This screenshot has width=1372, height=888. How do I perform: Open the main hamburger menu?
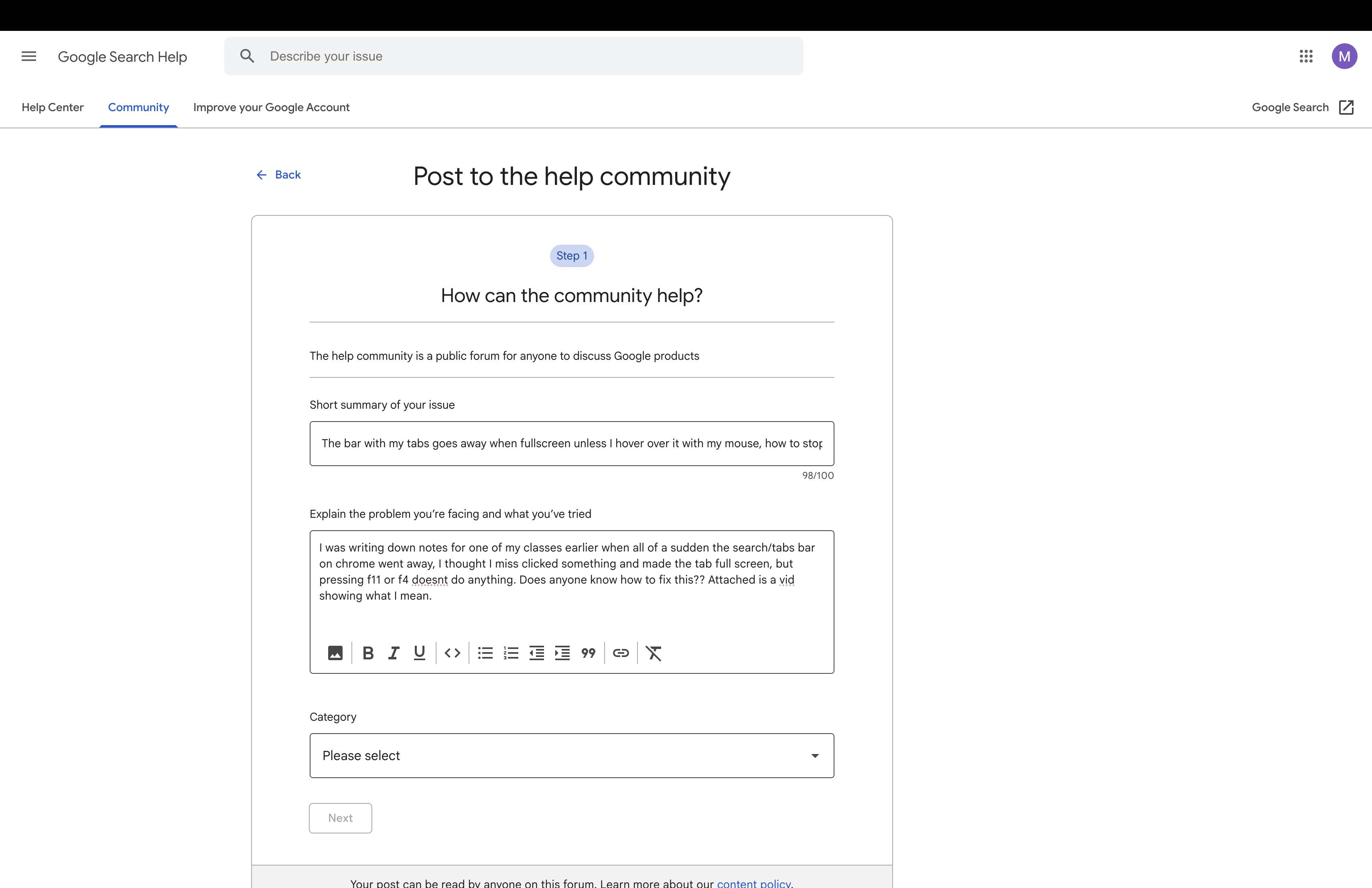[x=29, y=57]
